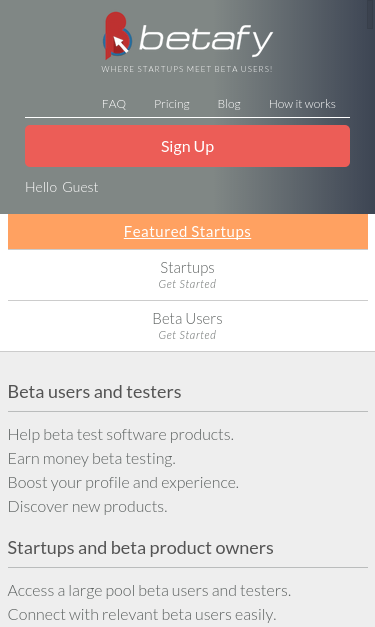This screenshot has height=627, width=375.
Task: Click the scrollbar thumb at page top
Action: [x=371, y=14]
